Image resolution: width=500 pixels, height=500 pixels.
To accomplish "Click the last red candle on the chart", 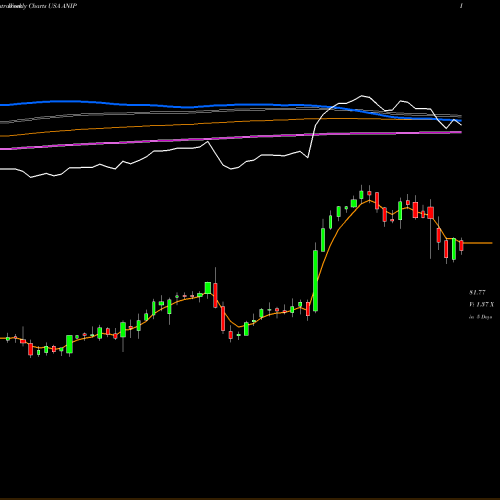I will pyautogui.click(x=461, y=246).
